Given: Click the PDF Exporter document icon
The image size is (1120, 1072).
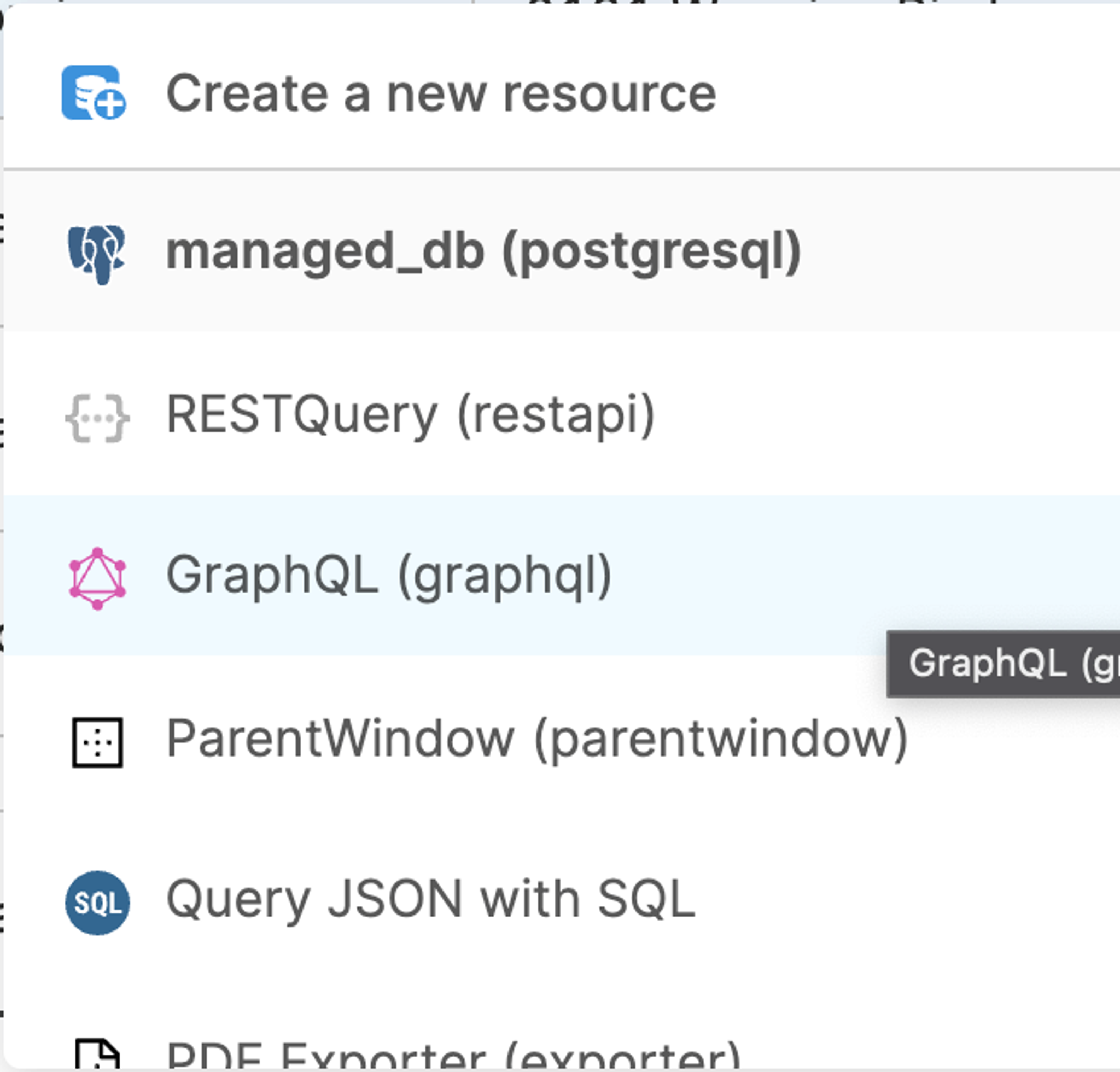Looking at the screenshot, I should 97,1055.
